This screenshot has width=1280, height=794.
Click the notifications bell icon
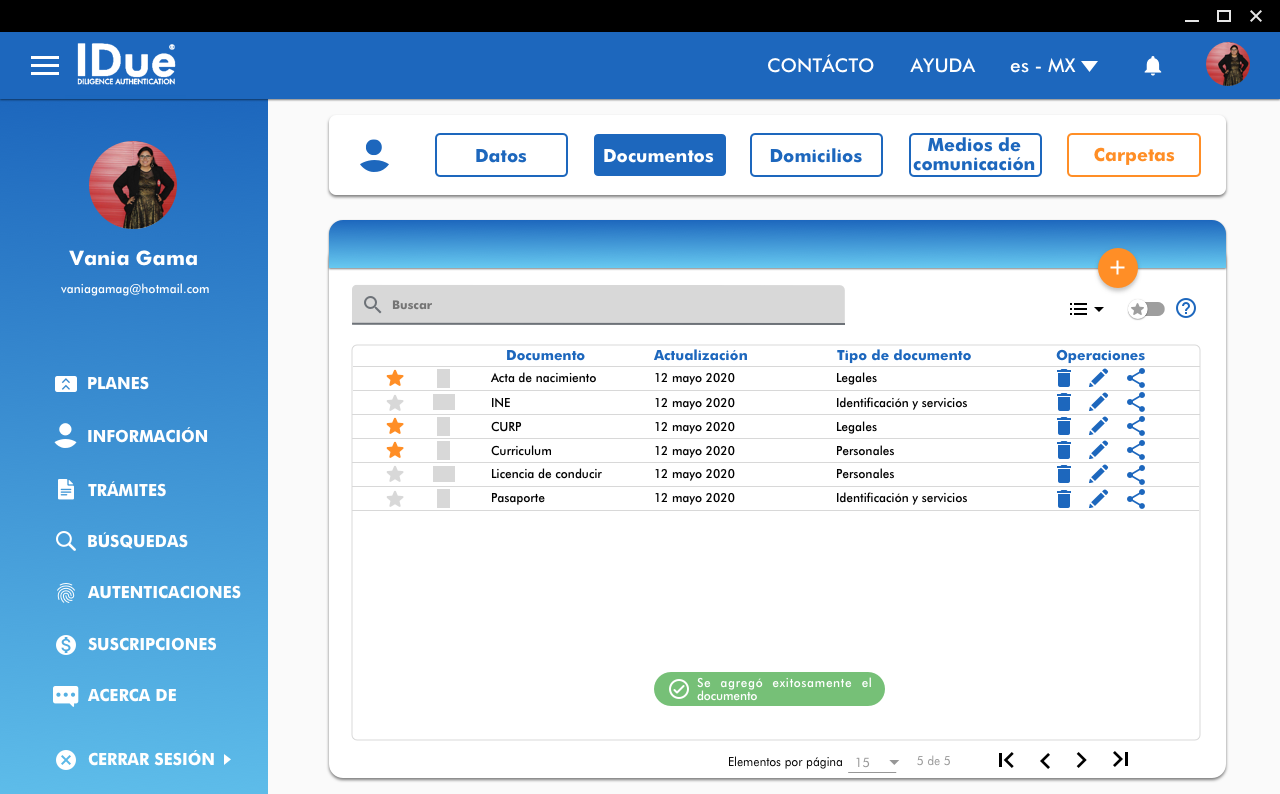coord(1152,66)
